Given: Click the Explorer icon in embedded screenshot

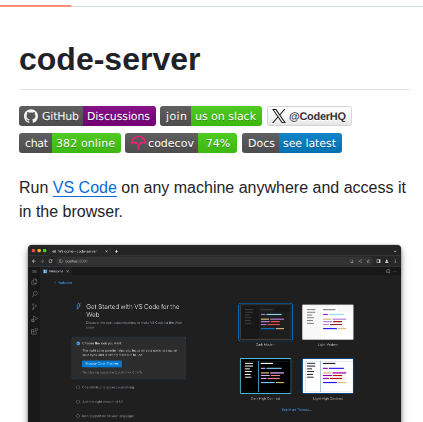Looking at the screenshot, I should pyautogui.click(x=34, y=282).
